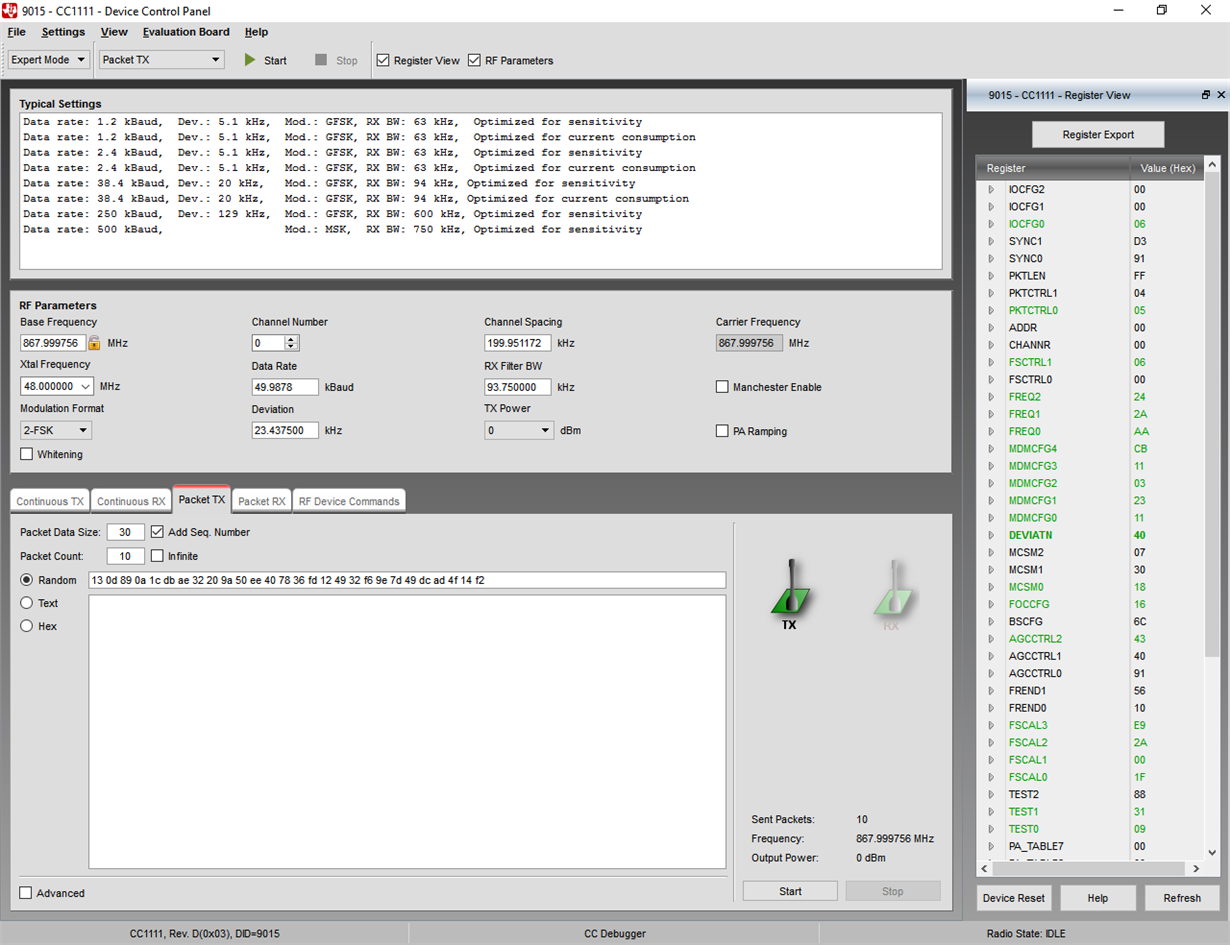The height and width of the screenshot is (945, 1230).
Task: Tick the Advanced checkbox
Action: [x=26, y=893]
